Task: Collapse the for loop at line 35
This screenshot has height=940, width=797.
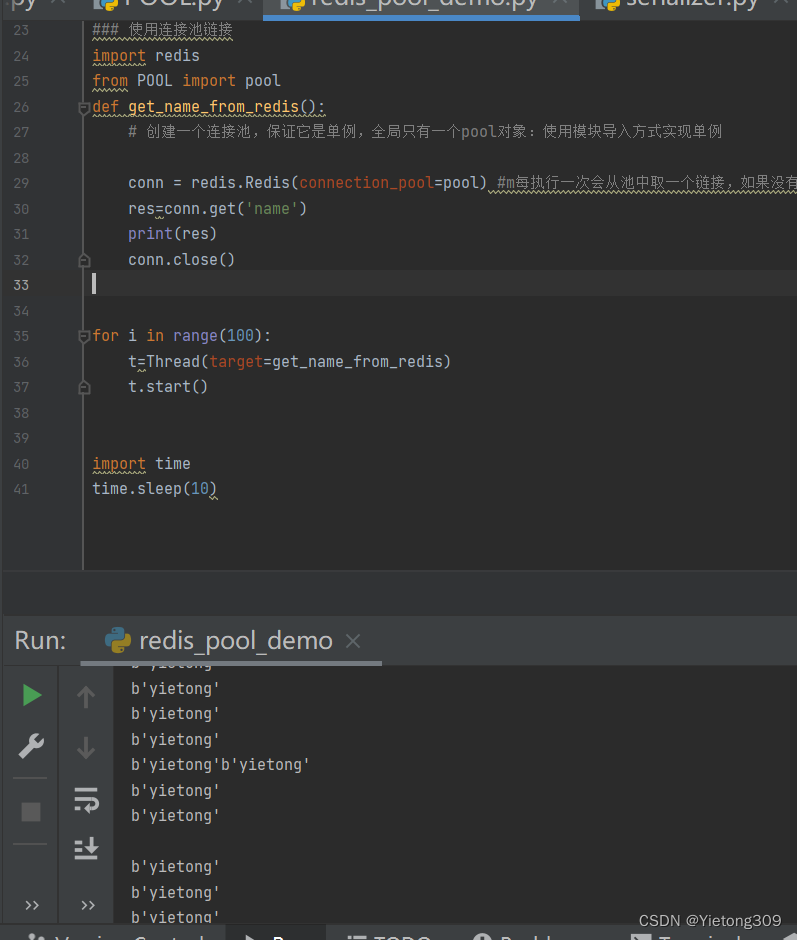Action: (84, 336)
